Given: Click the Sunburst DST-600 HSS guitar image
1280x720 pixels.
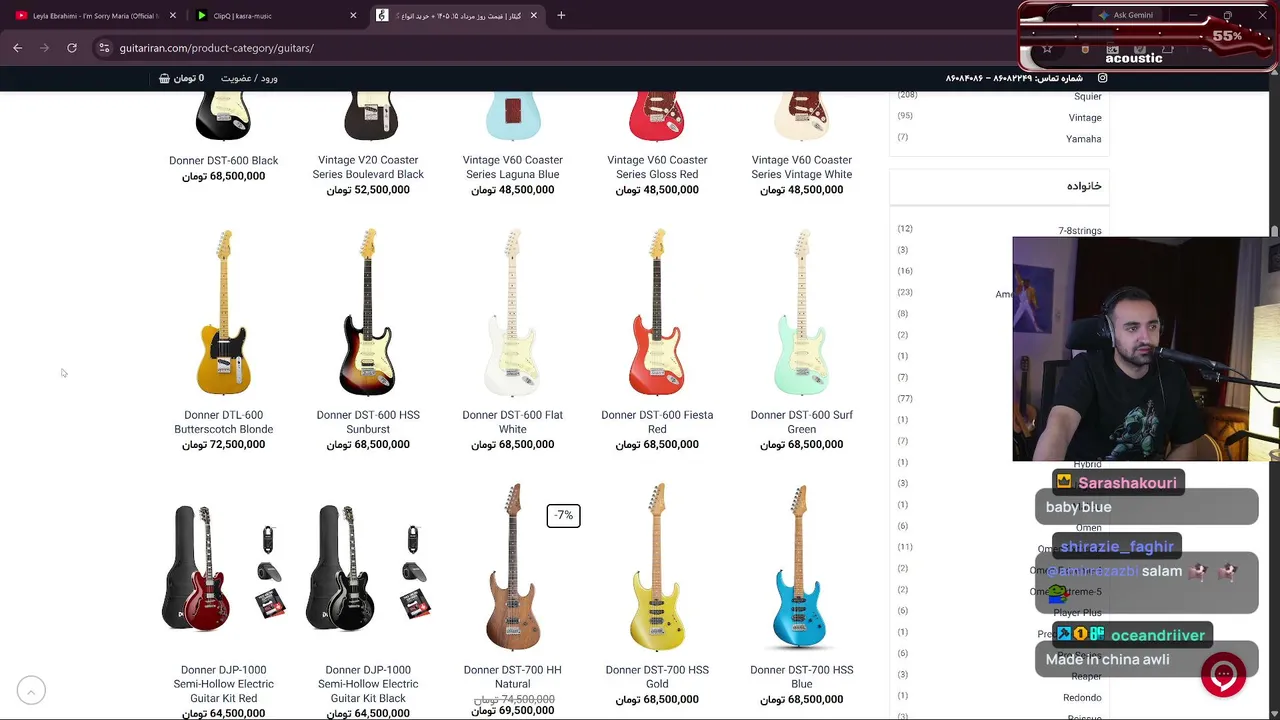Looking at the screenshot, I should tap(368, 313).
